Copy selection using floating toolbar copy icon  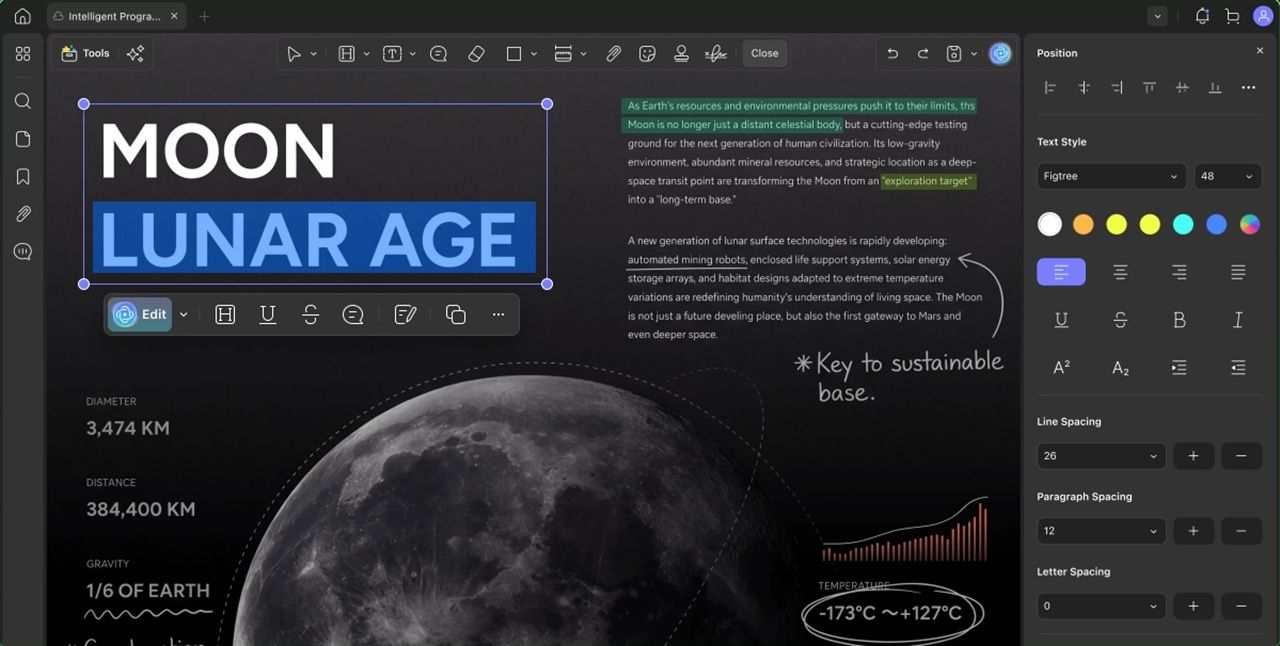[x=456, y=315]
